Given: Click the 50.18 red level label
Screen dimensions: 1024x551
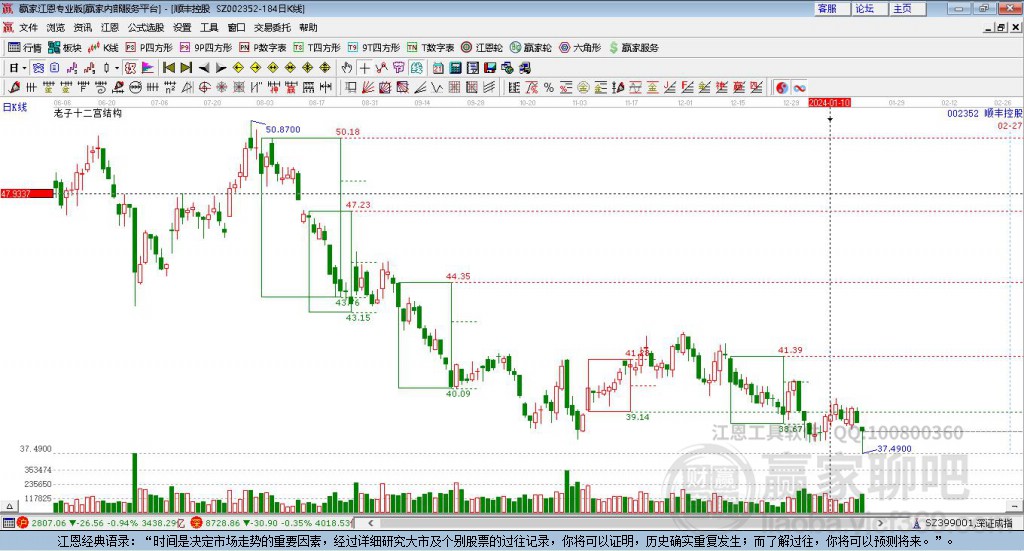Looking at the screenshot, I should click(347, 132).
